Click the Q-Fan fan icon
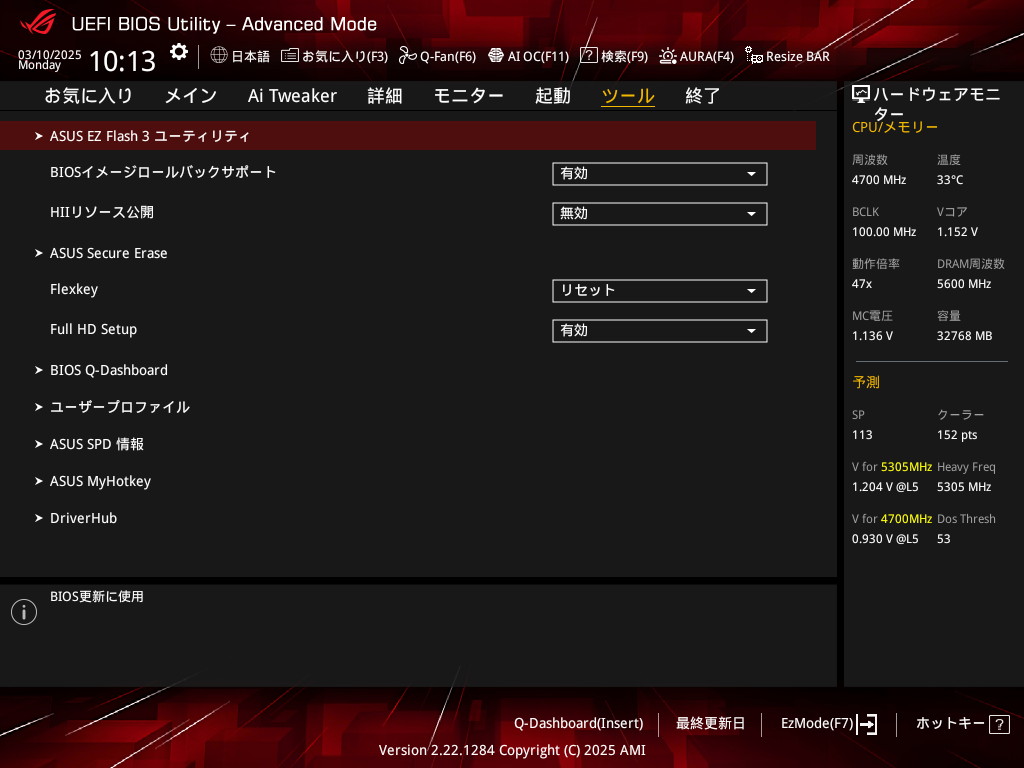This screenshot has height=768, width=1024. (x=408, y=56)
